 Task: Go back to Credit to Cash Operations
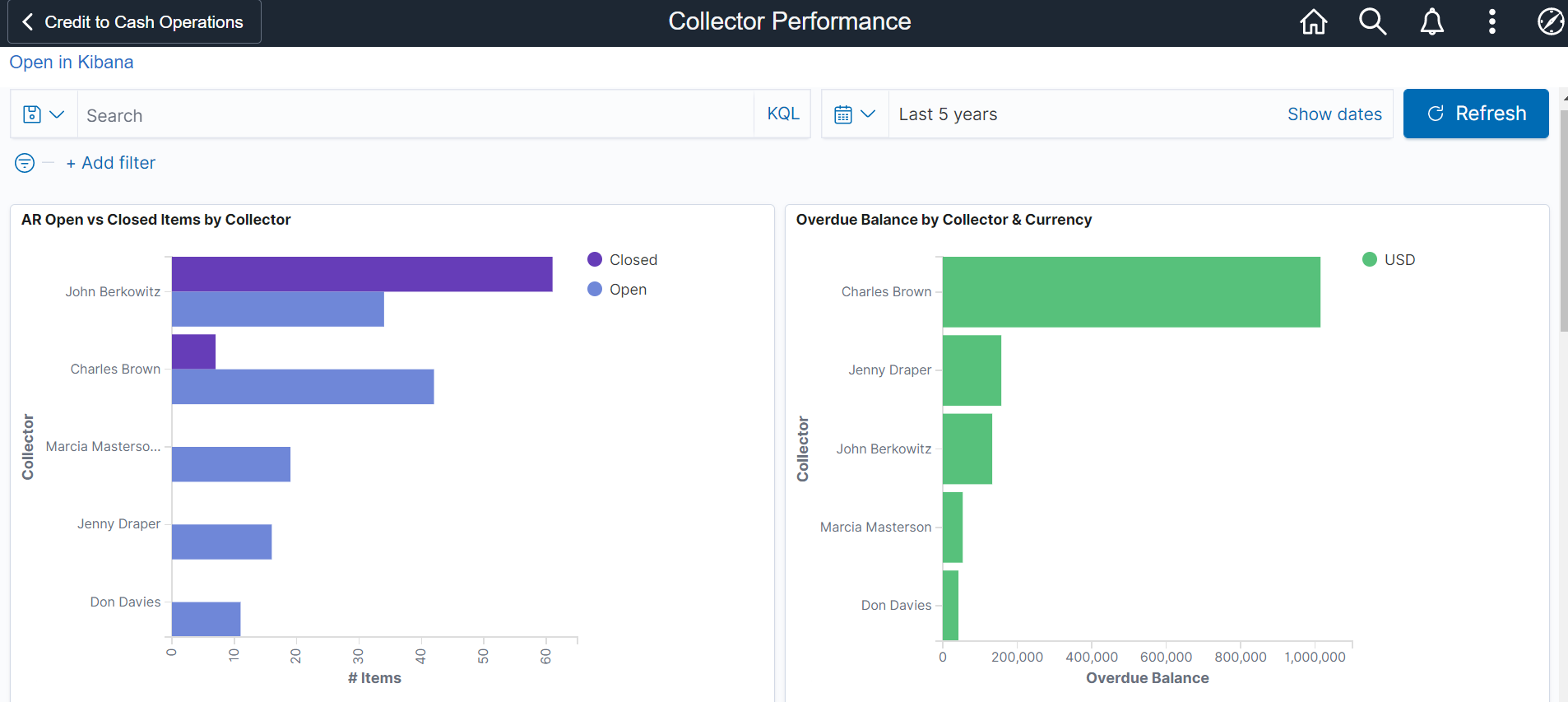click(134, 22)
